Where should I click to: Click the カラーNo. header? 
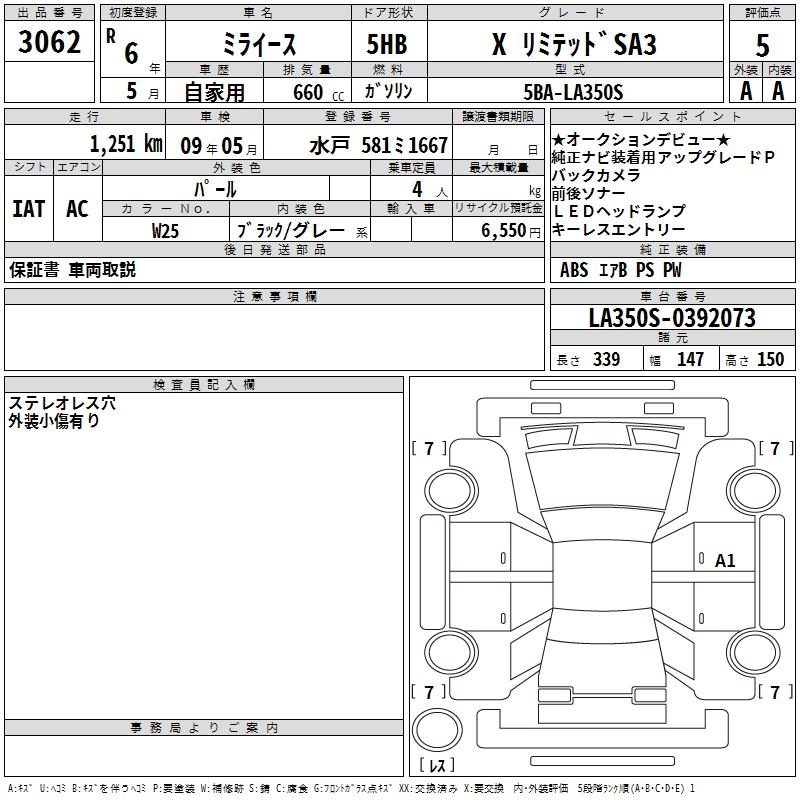tap(166, 209)
